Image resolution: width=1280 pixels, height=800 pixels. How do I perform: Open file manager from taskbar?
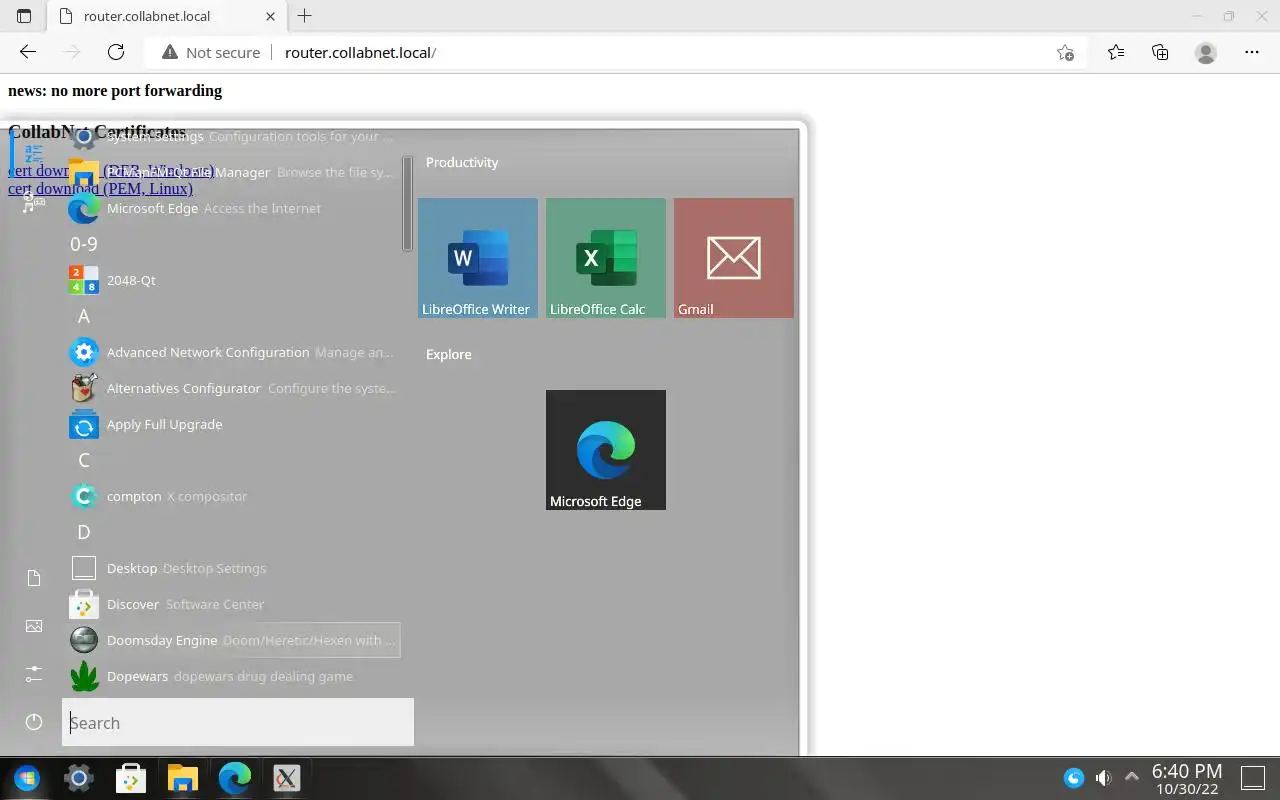[183, 778]
